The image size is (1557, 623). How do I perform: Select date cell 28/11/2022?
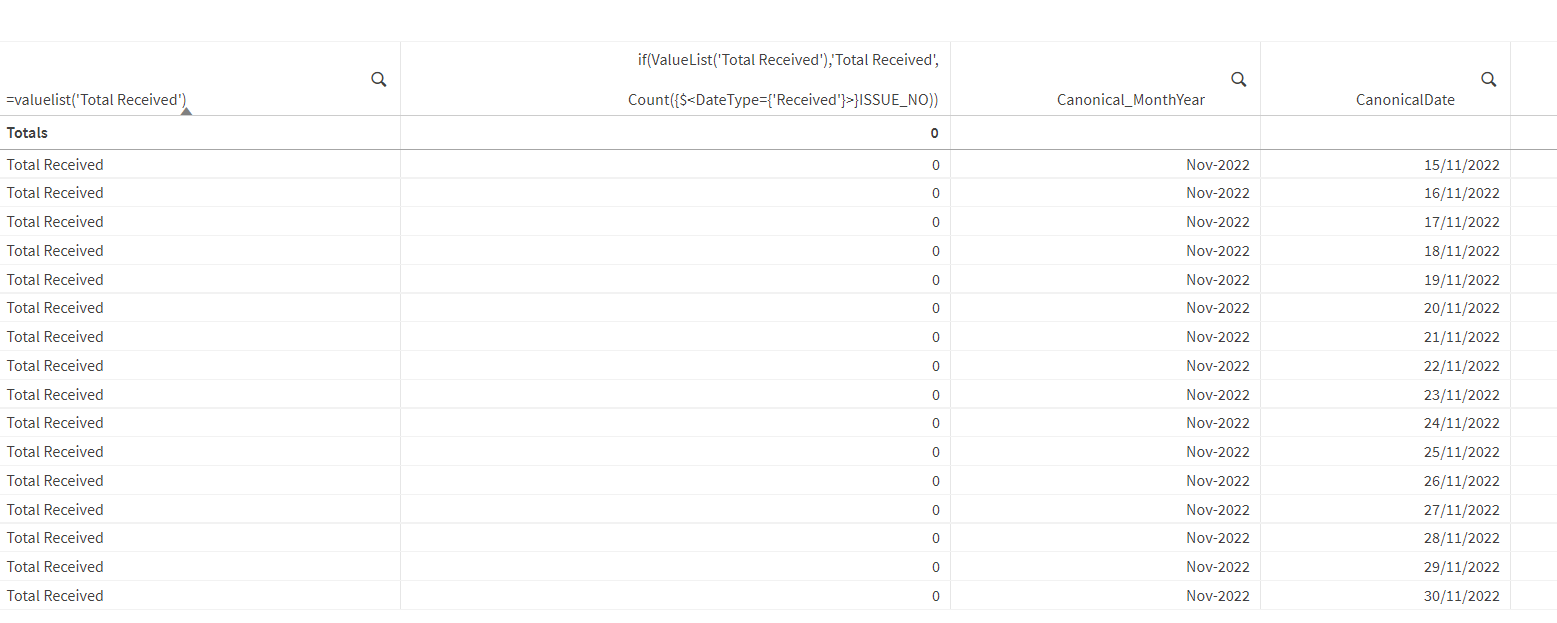click(1461, 538)
